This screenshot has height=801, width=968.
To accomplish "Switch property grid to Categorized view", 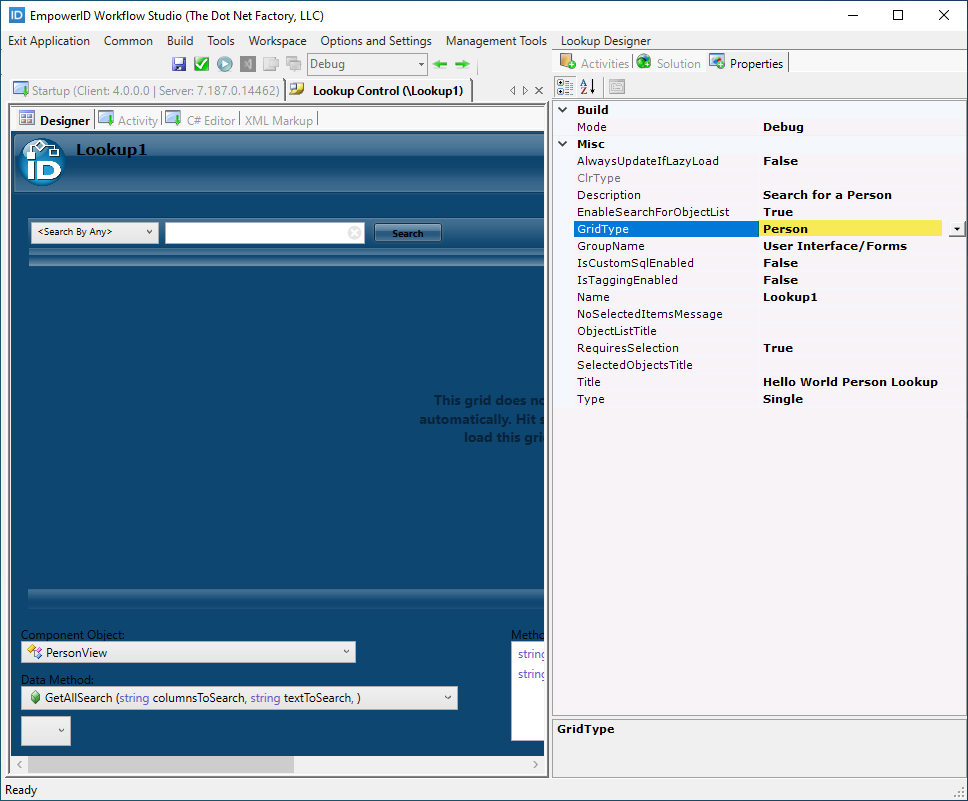I will click(565, 87).
